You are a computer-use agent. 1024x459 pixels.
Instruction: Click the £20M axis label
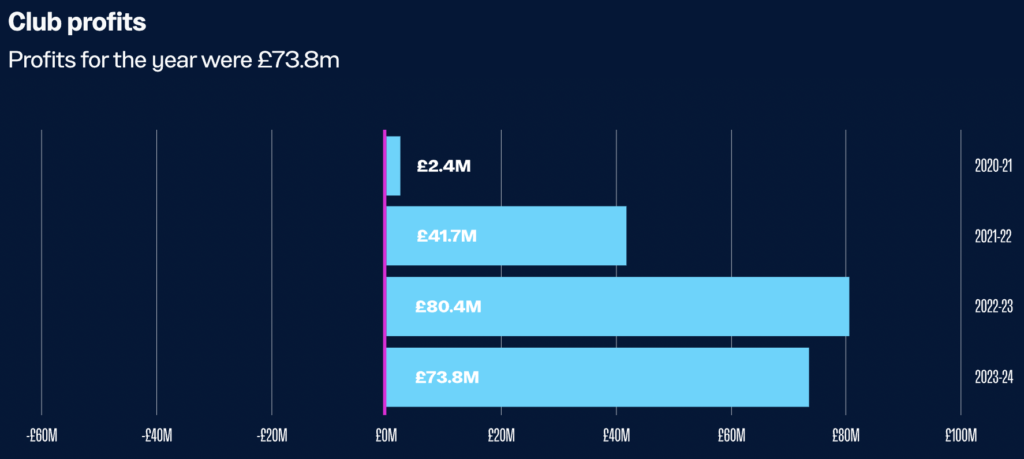coord(501,435)
